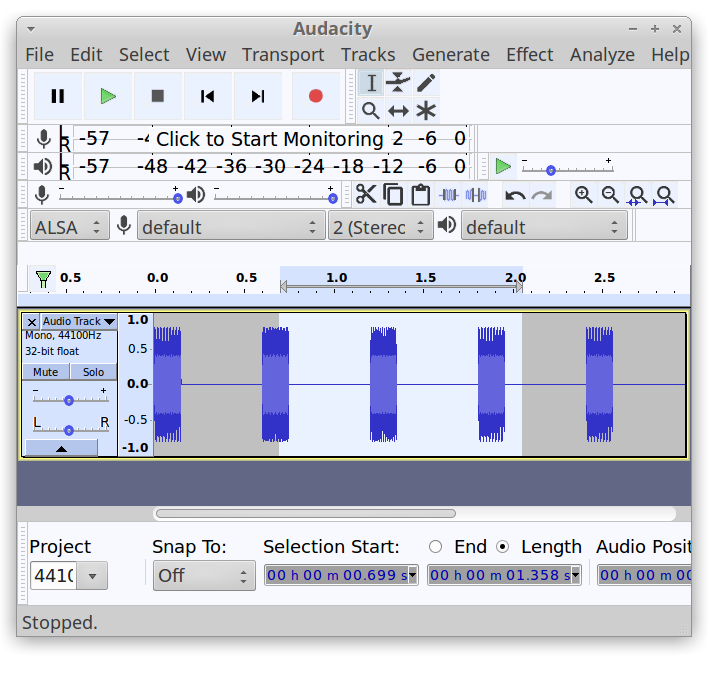Select the Zoom (magnifier) tool
The height and width of the screenshot is (678, 710).
click(371, 111)
